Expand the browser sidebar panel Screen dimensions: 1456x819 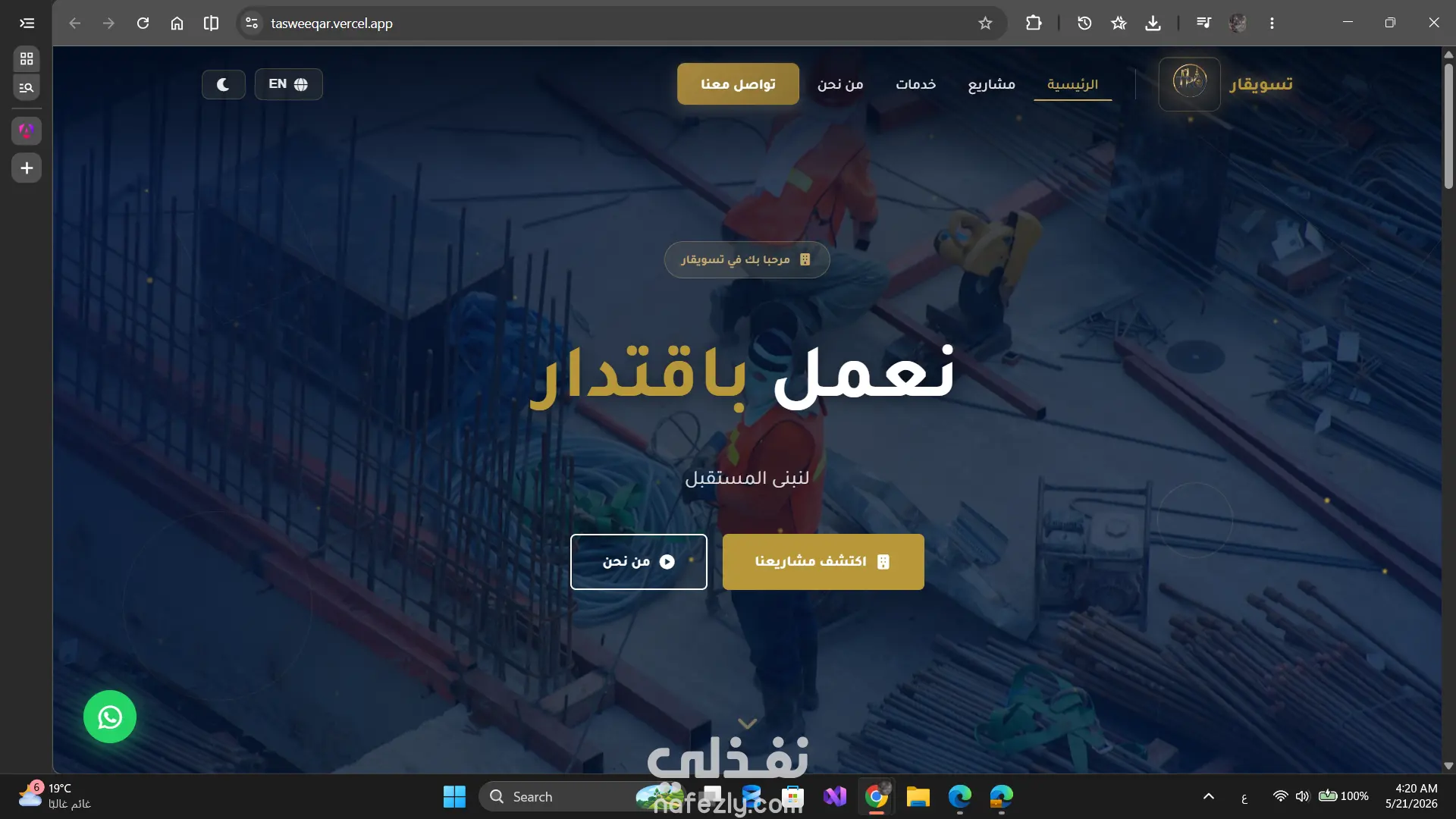(27, 23)
